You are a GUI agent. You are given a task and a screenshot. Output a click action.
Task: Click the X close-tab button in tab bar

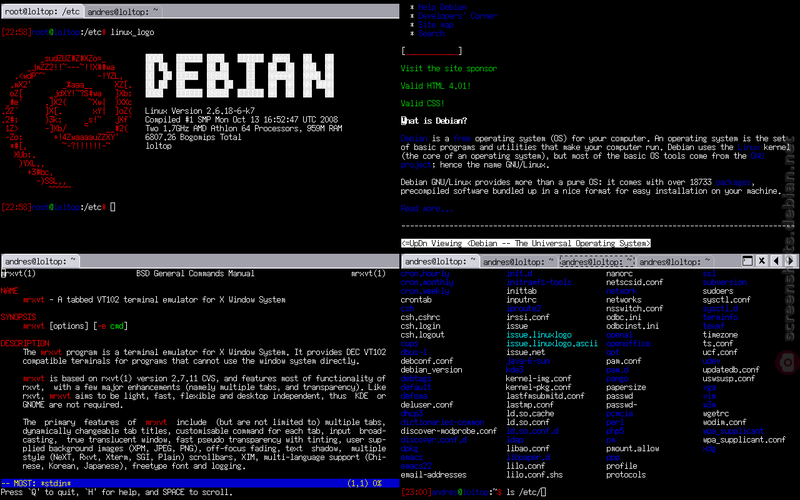pos(762,261)
